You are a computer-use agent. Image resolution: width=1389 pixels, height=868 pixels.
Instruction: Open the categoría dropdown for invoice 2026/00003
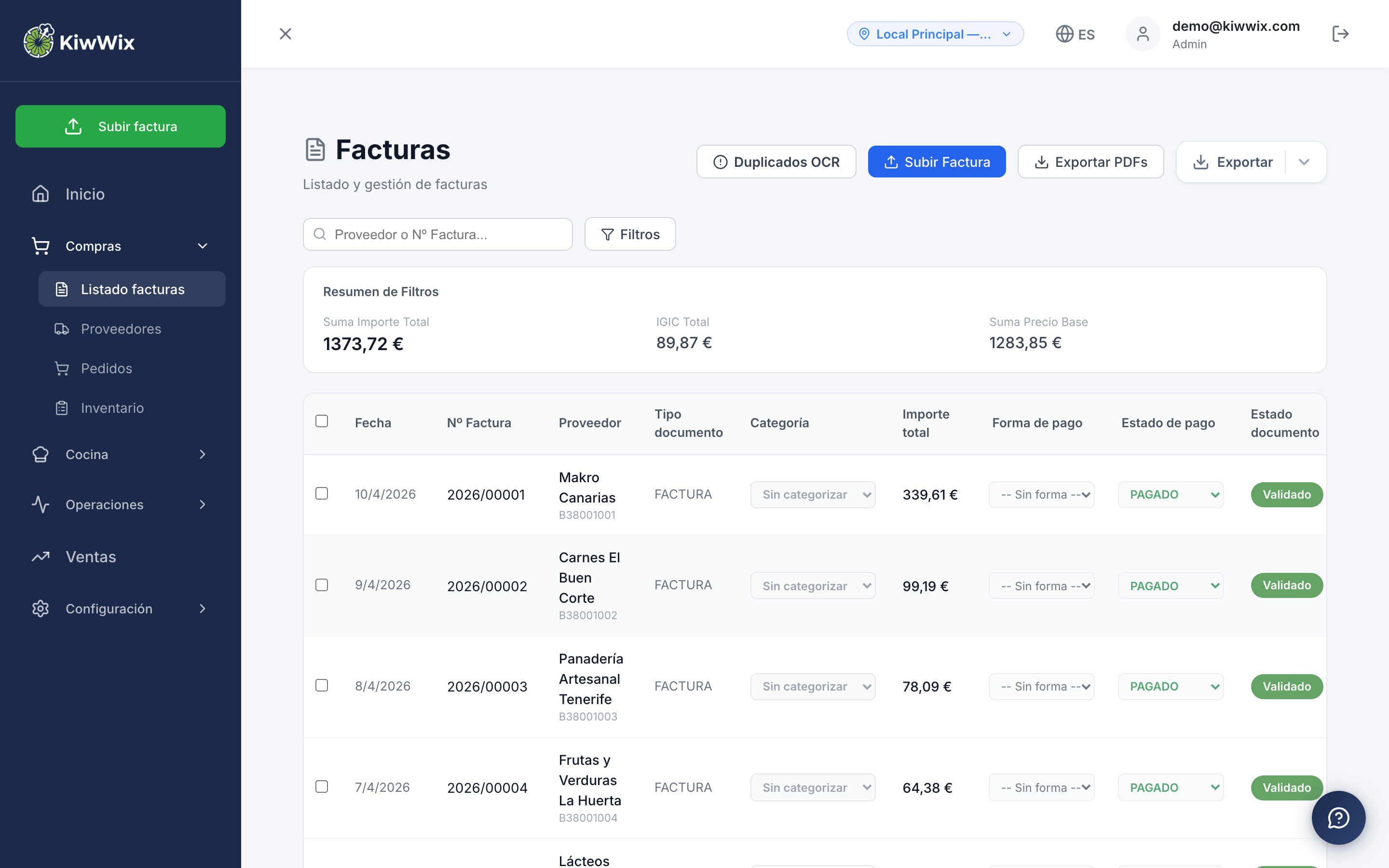point(813,686)
